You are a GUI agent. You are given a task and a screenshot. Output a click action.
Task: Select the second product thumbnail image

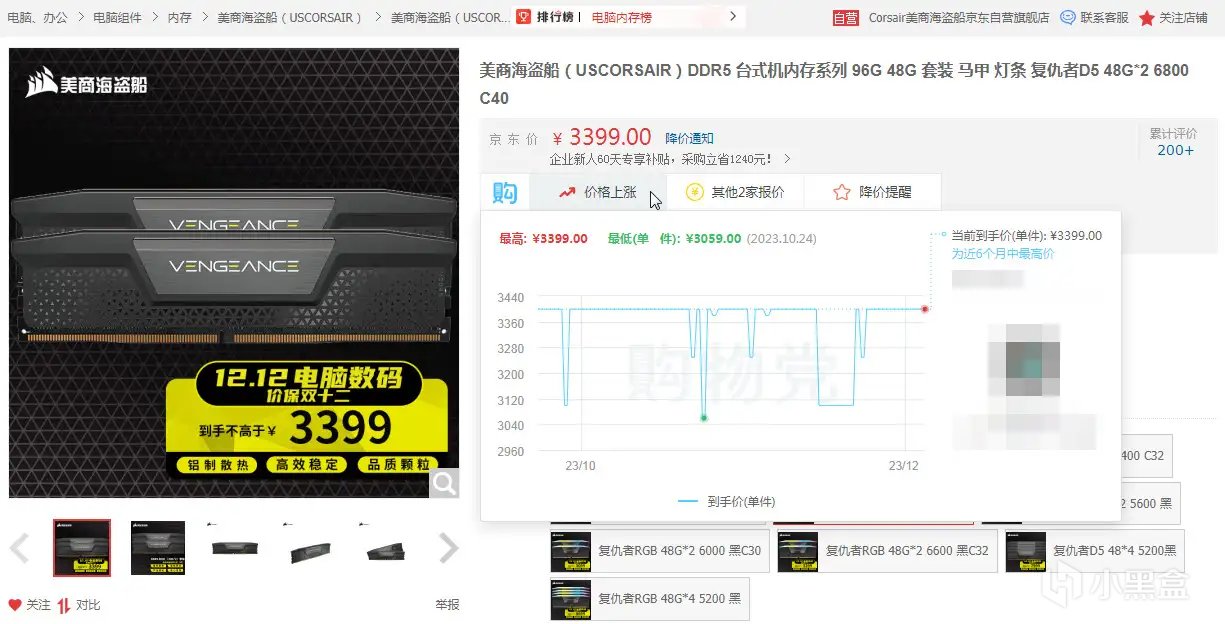click(158, 548)
